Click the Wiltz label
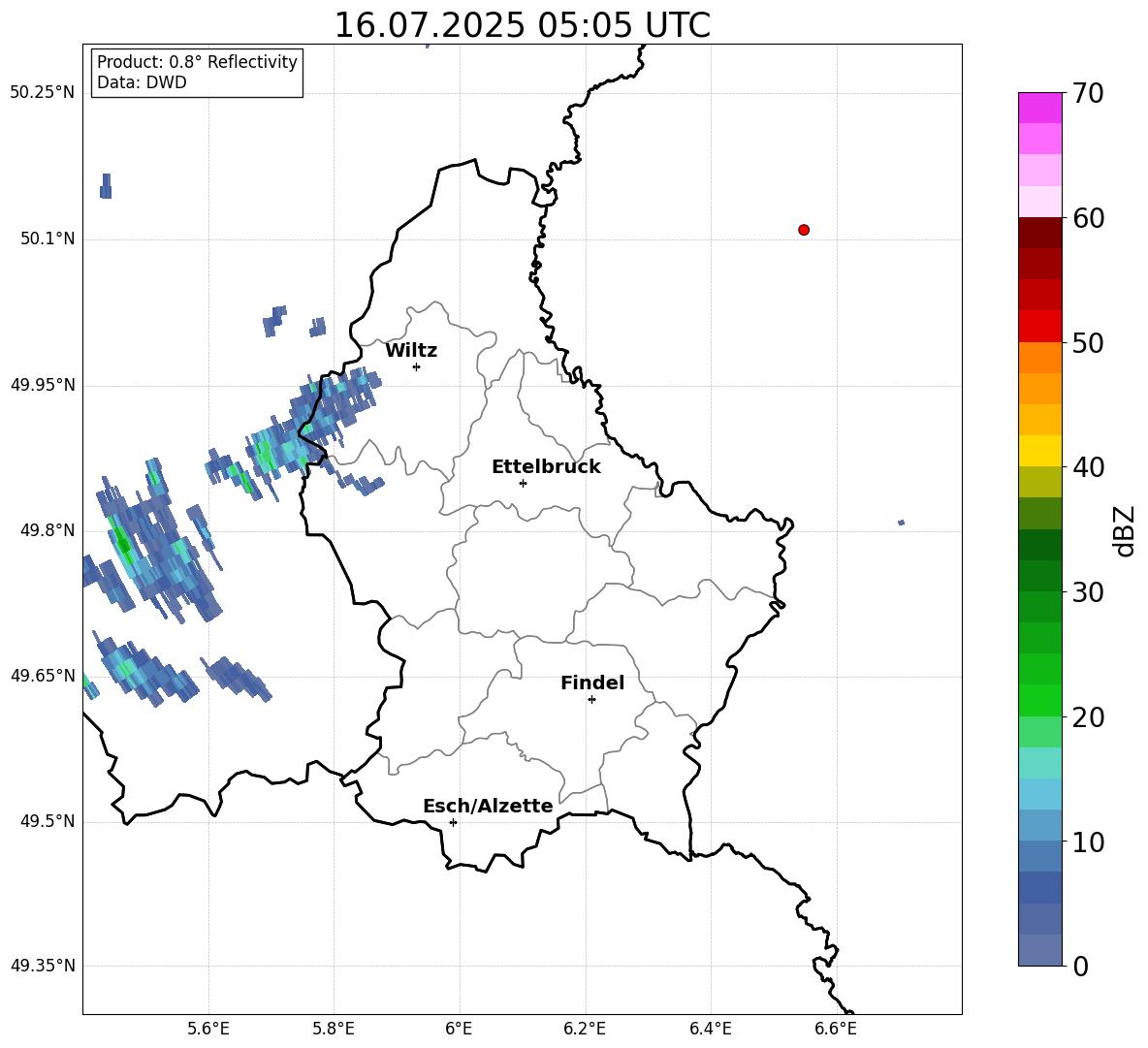 (411, 351)
